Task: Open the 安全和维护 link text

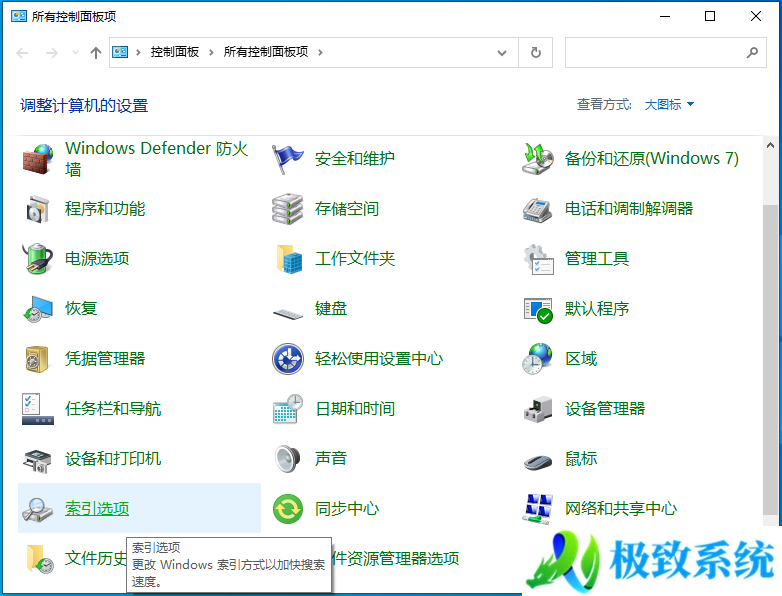Action: point(355,159)
